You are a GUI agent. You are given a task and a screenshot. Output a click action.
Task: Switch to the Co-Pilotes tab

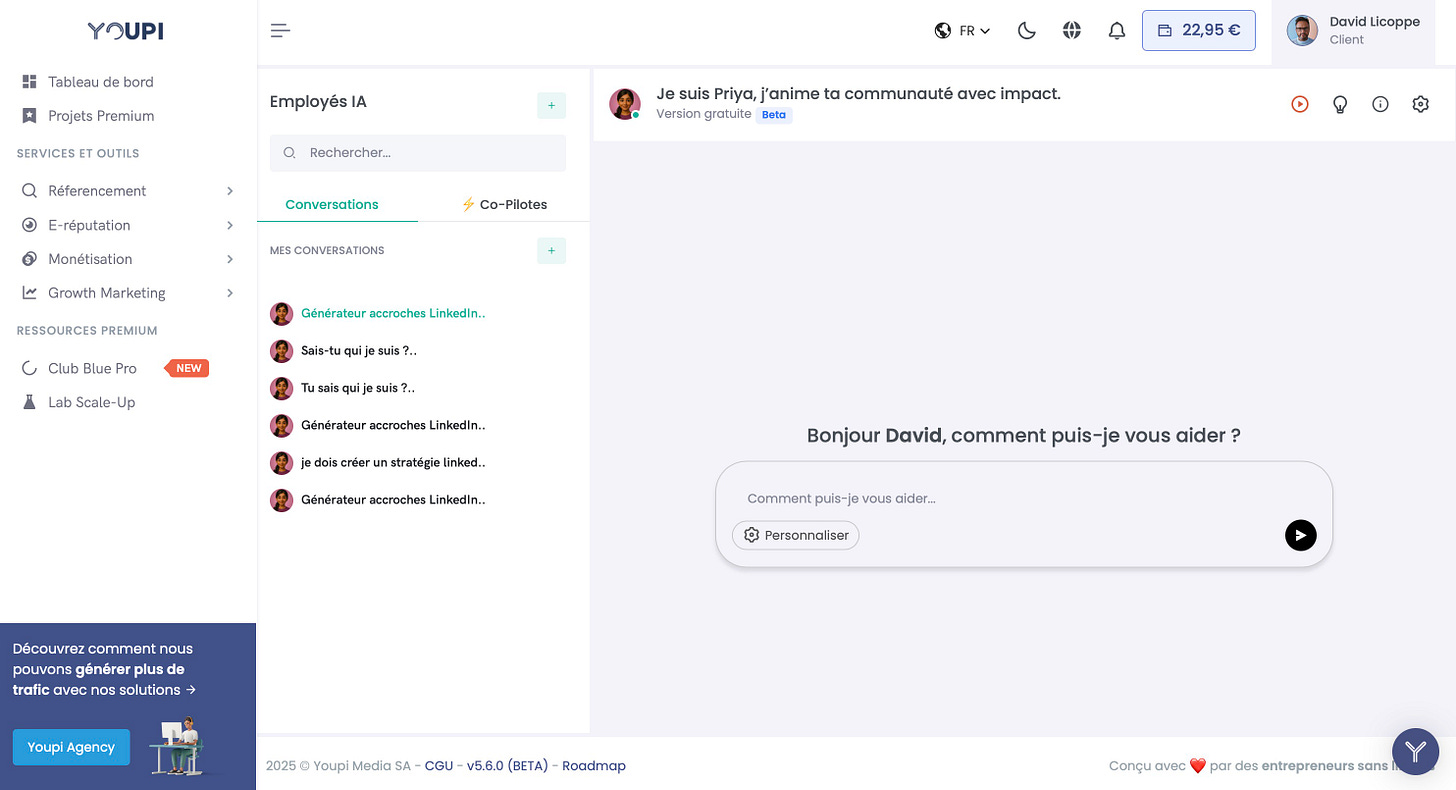(506, 204)
